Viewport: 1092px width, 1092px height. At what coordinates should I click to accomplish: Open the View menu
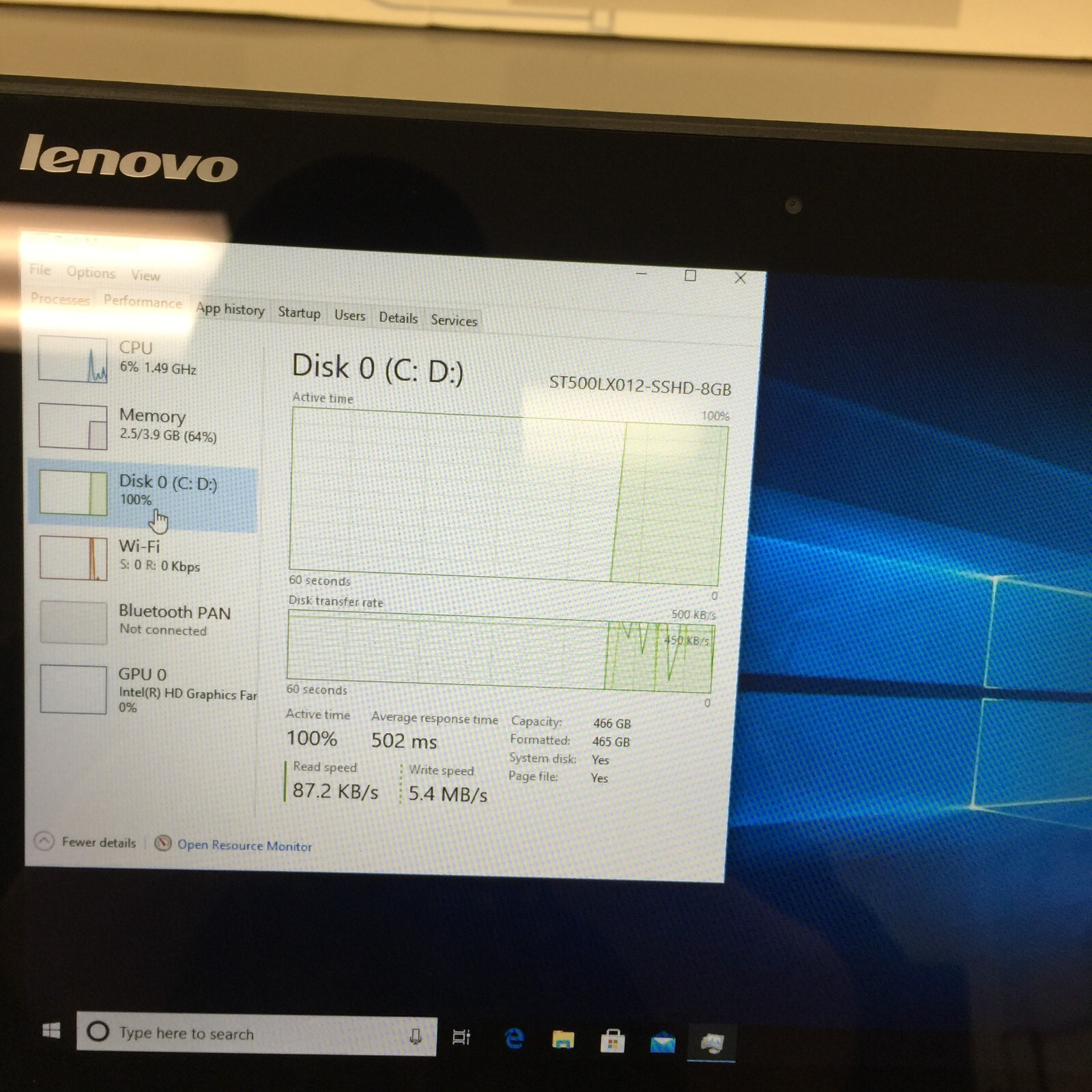(145, 275)
